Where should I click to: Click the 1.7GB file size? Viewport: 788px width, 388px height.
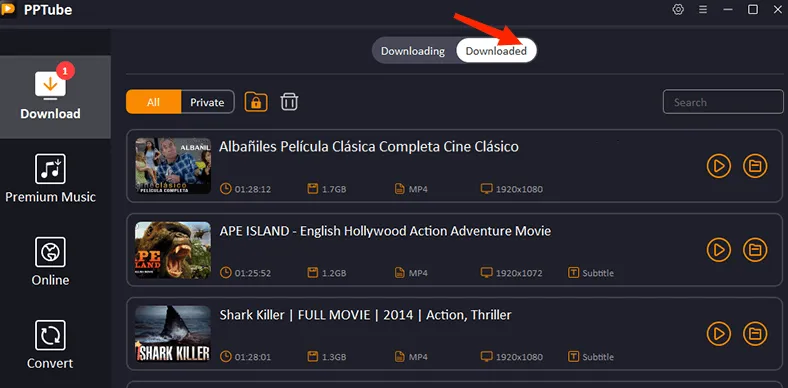(327, 189)
